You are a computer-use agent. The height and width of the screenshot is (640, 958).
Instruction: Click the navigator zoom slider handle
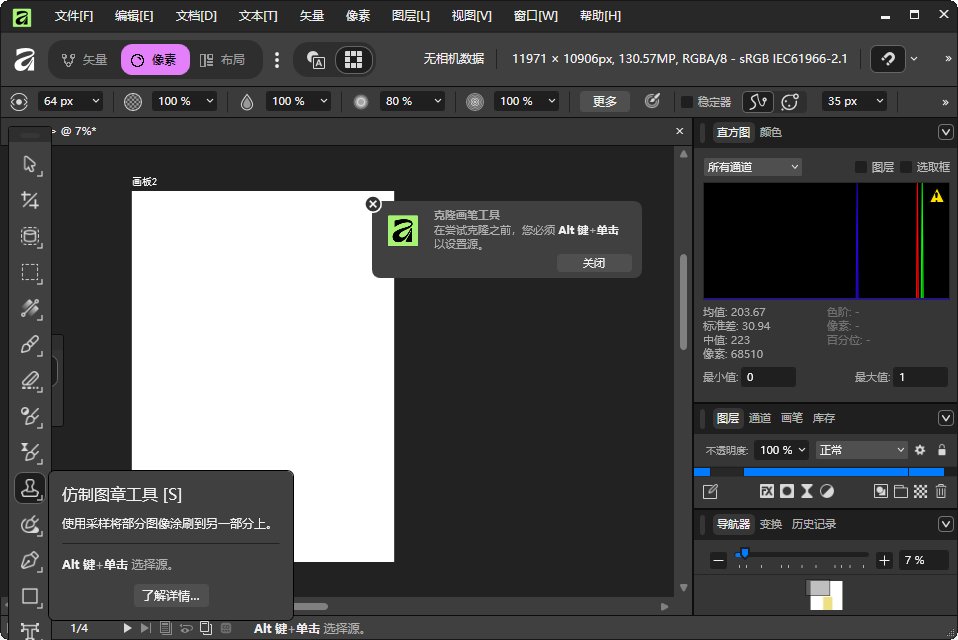tap(744, 553)
